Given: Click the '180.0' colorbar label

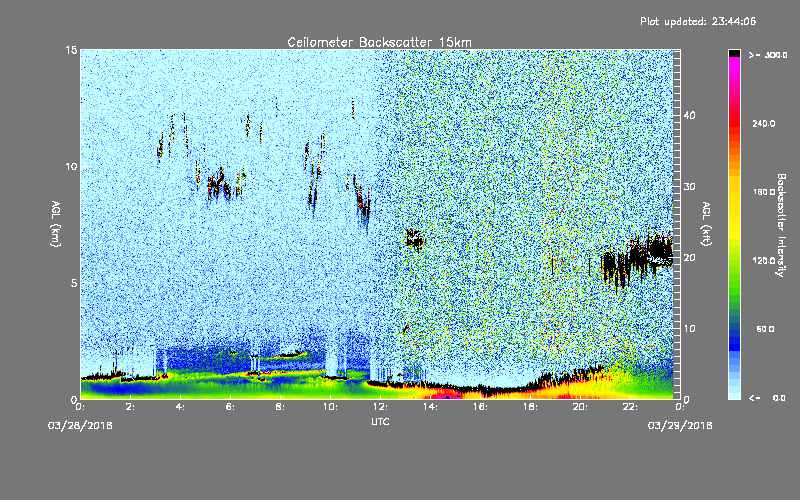Looking at the screenshot, I should click(x=764, y=192).
